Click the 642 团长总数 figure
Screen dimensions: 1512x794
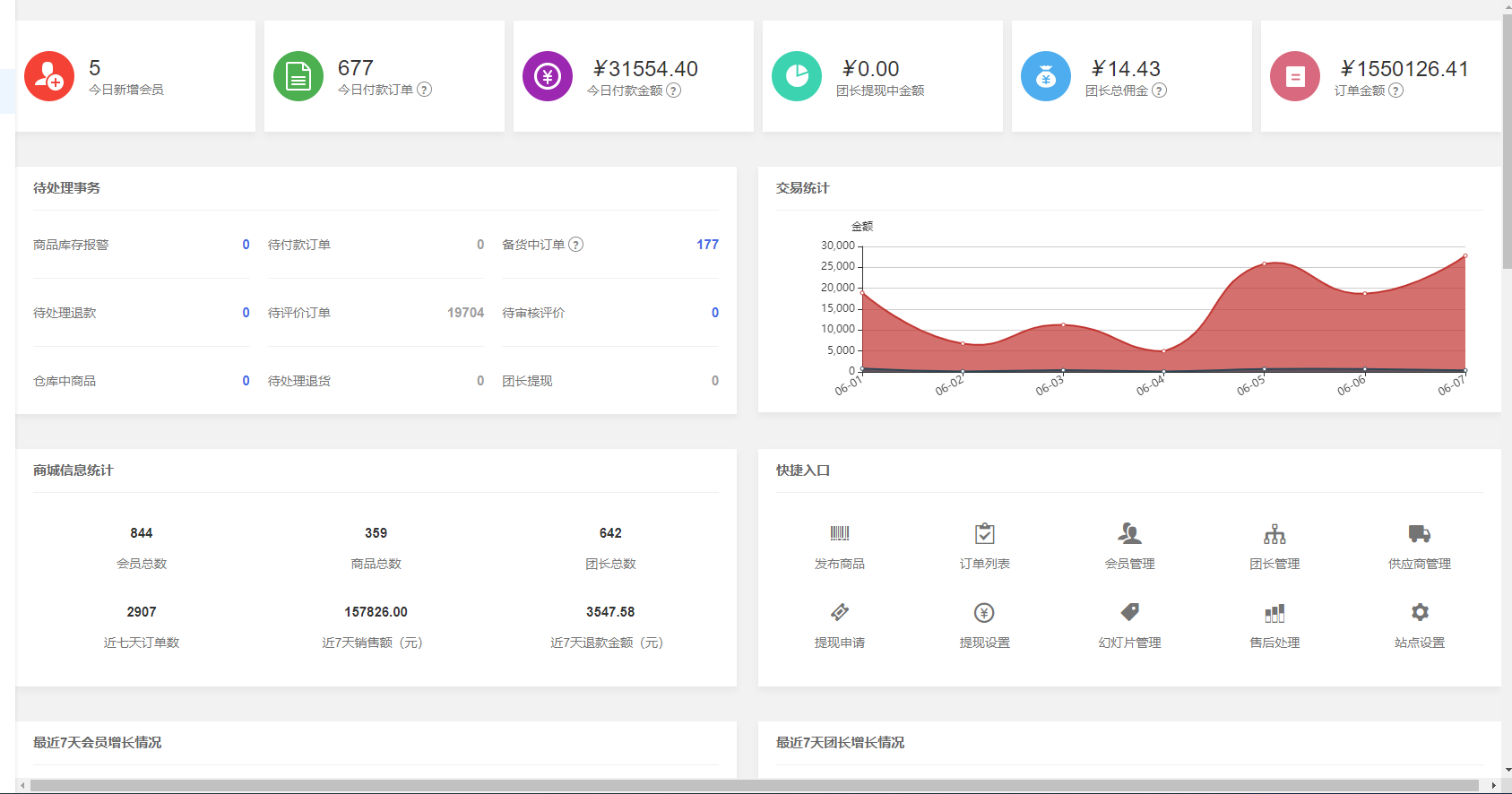[610, 533]
